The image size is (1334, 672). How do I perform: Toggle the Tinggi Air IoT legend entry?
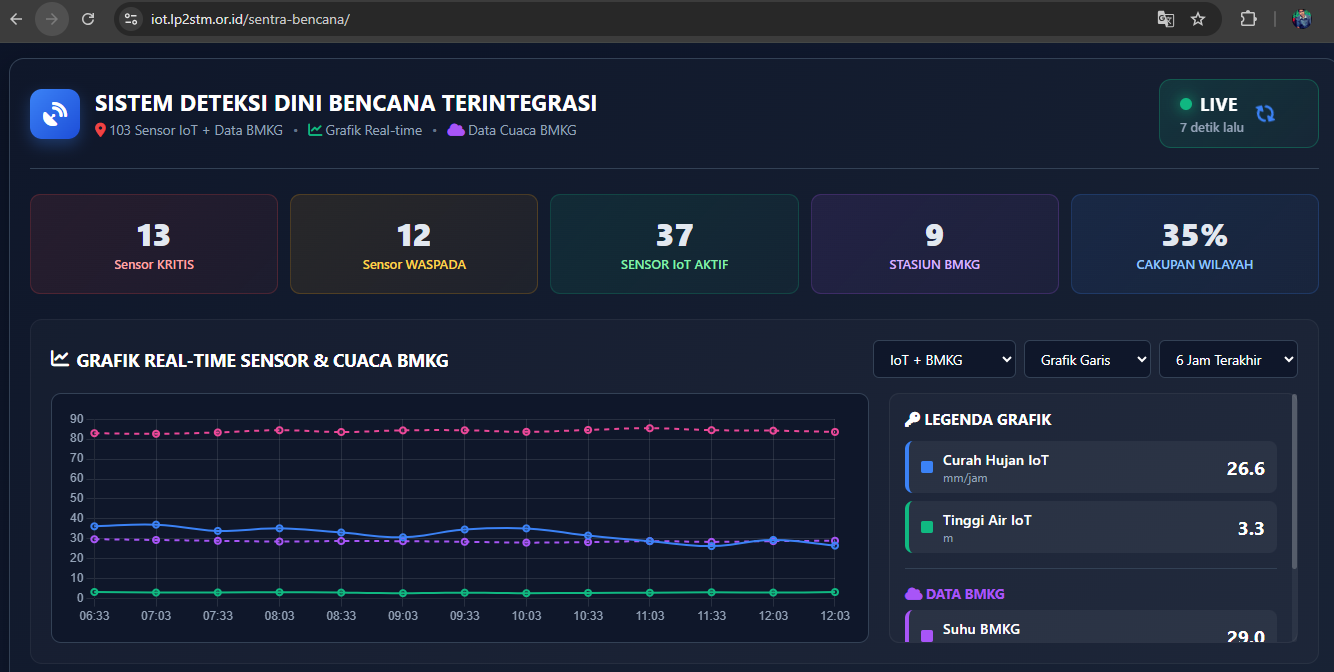click(x=1090, y=527)
